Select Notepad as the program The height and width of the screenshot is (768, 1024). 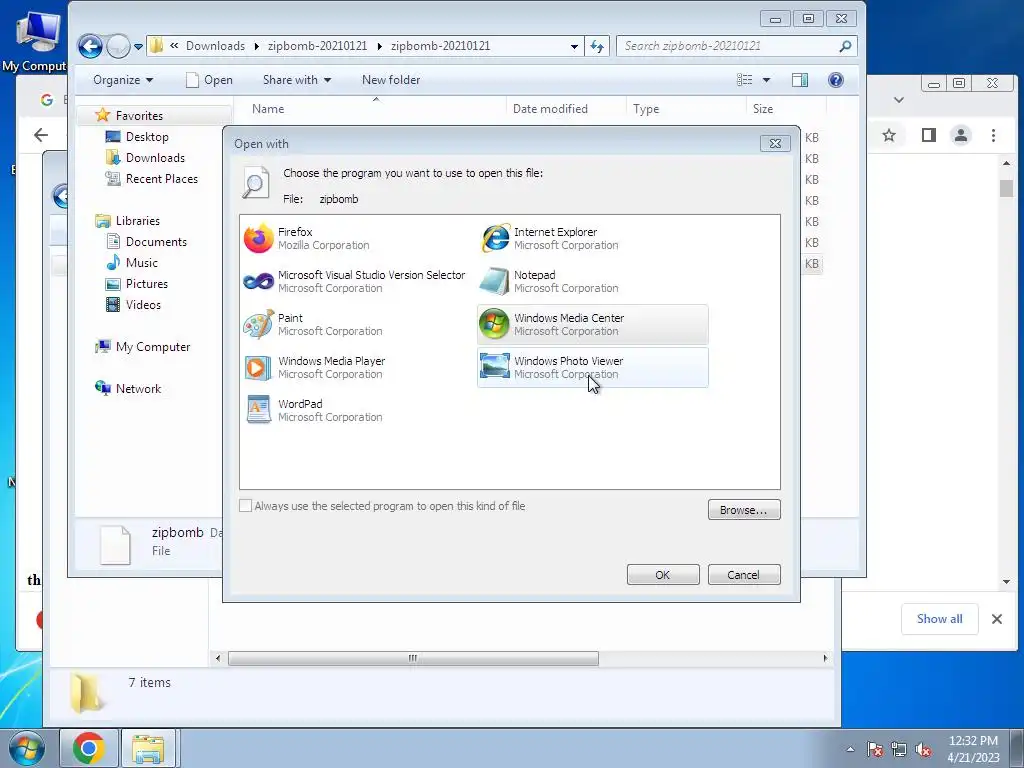[x=592, y=281]
